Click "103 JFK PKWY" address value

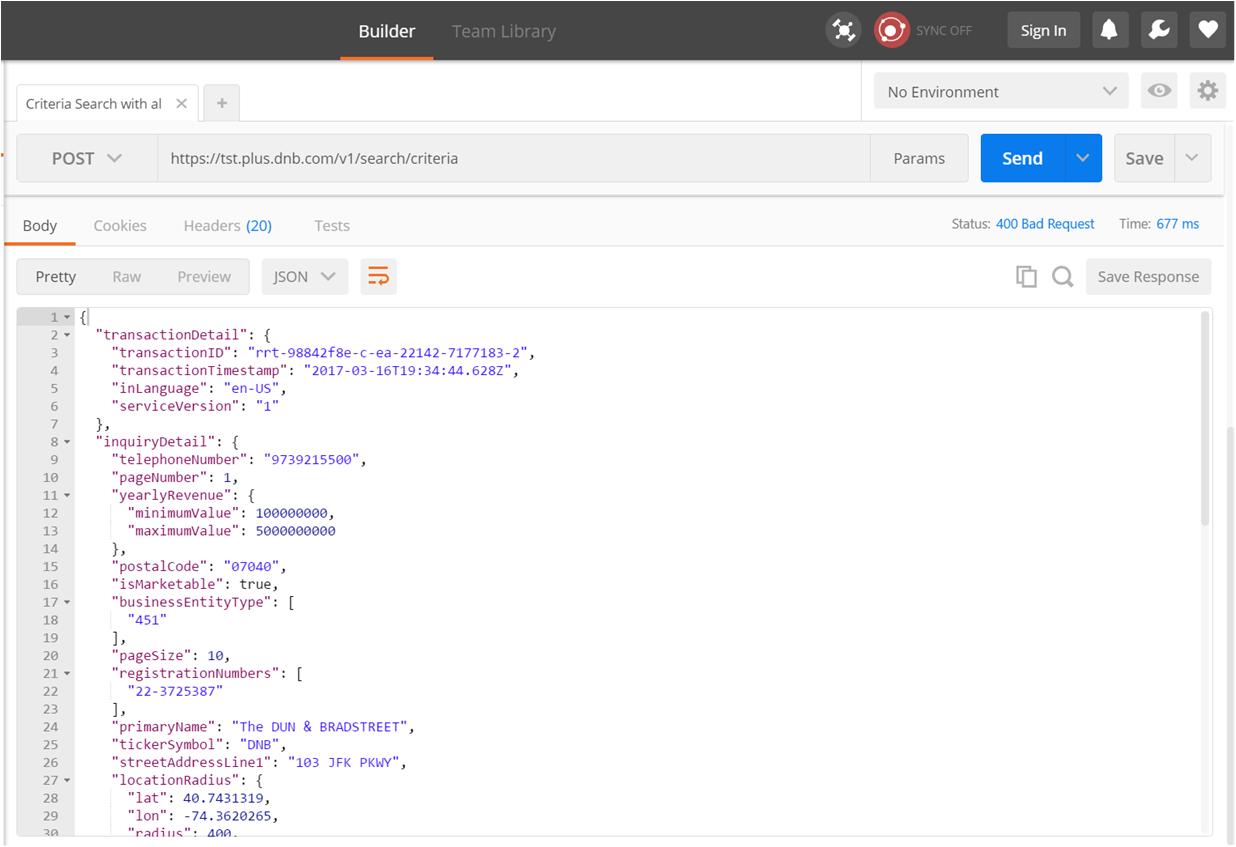[344, 762]
